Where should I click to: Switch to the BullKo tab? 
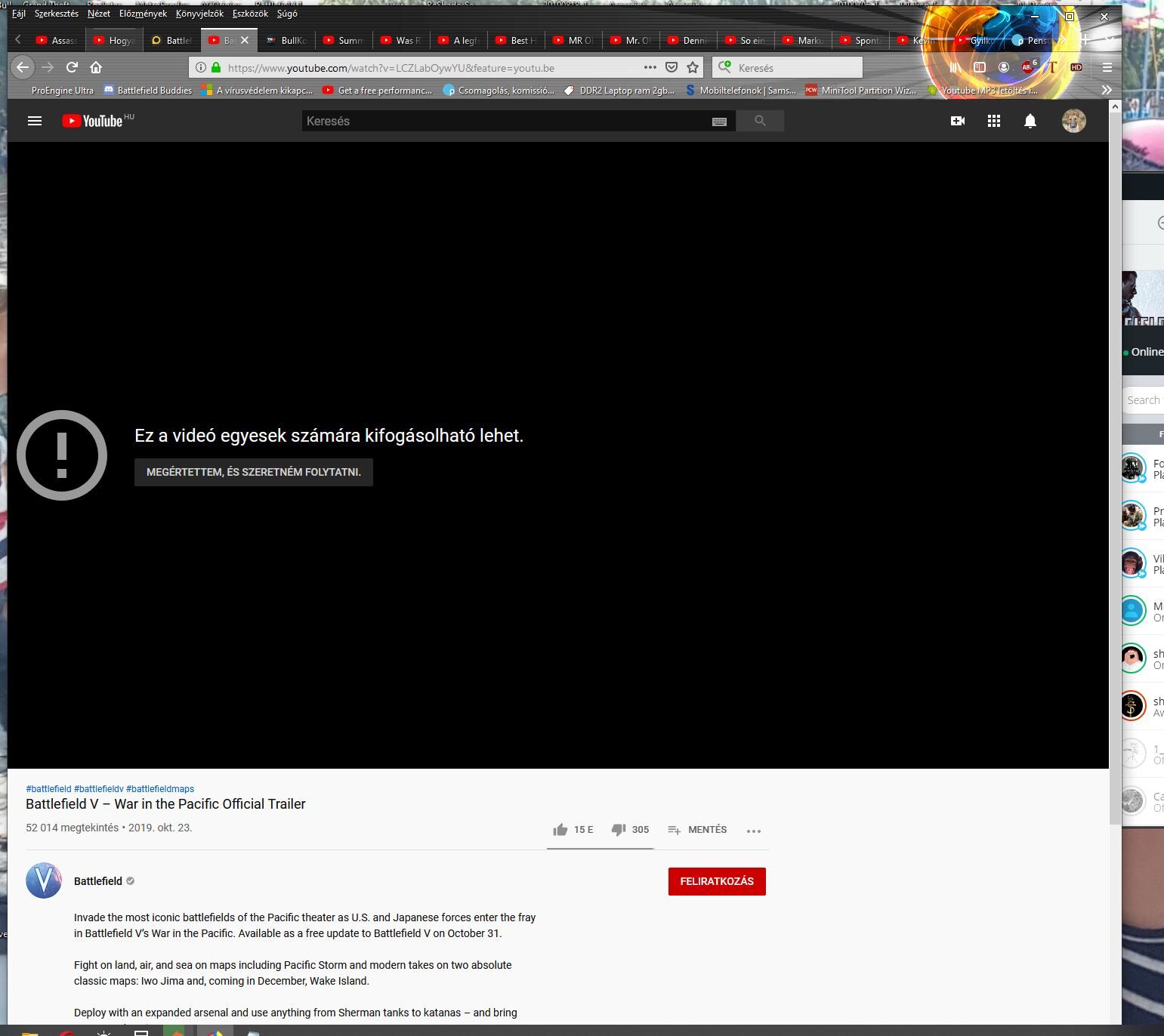coord(286,40)
